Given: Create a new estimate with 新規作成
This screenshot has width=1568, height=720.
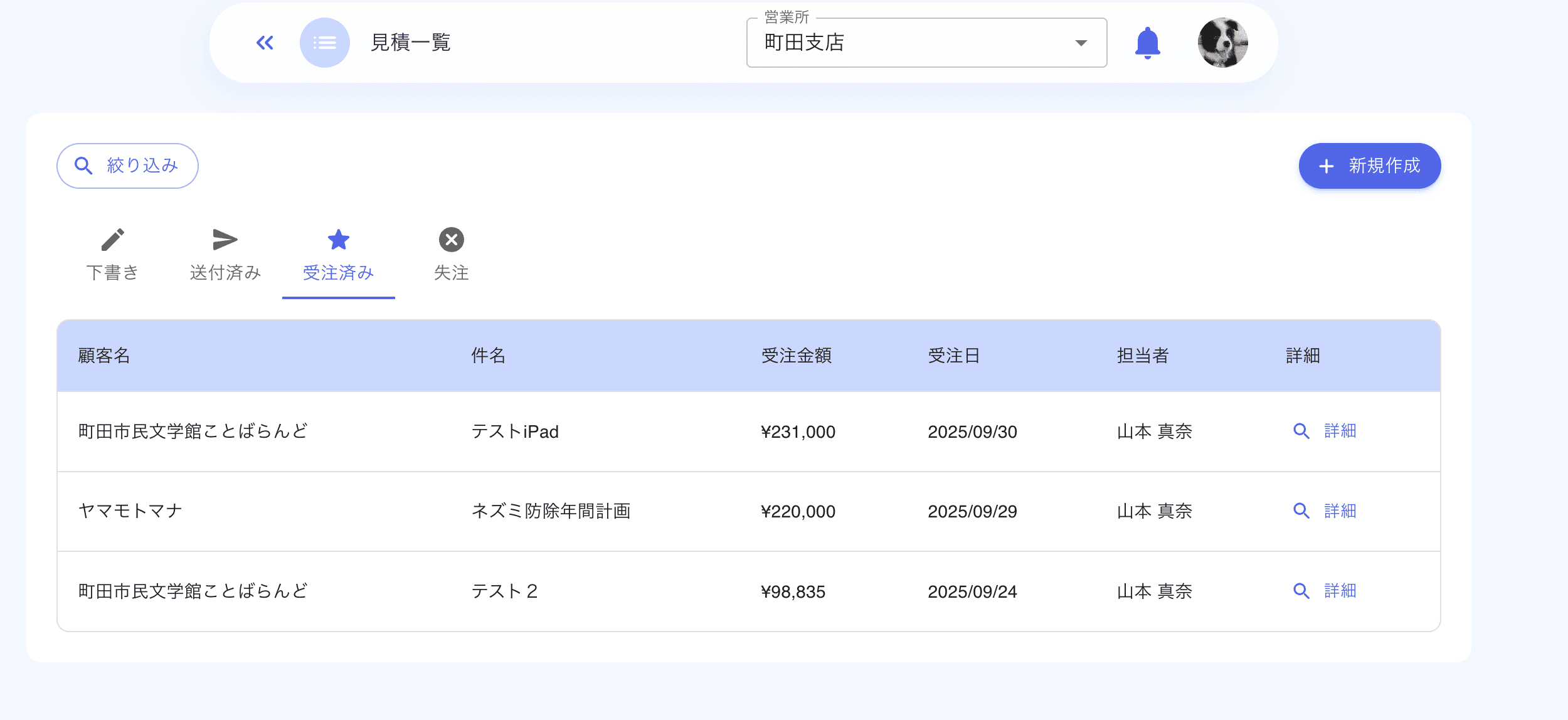Looking at the screenshot, I should (1369, 165).
